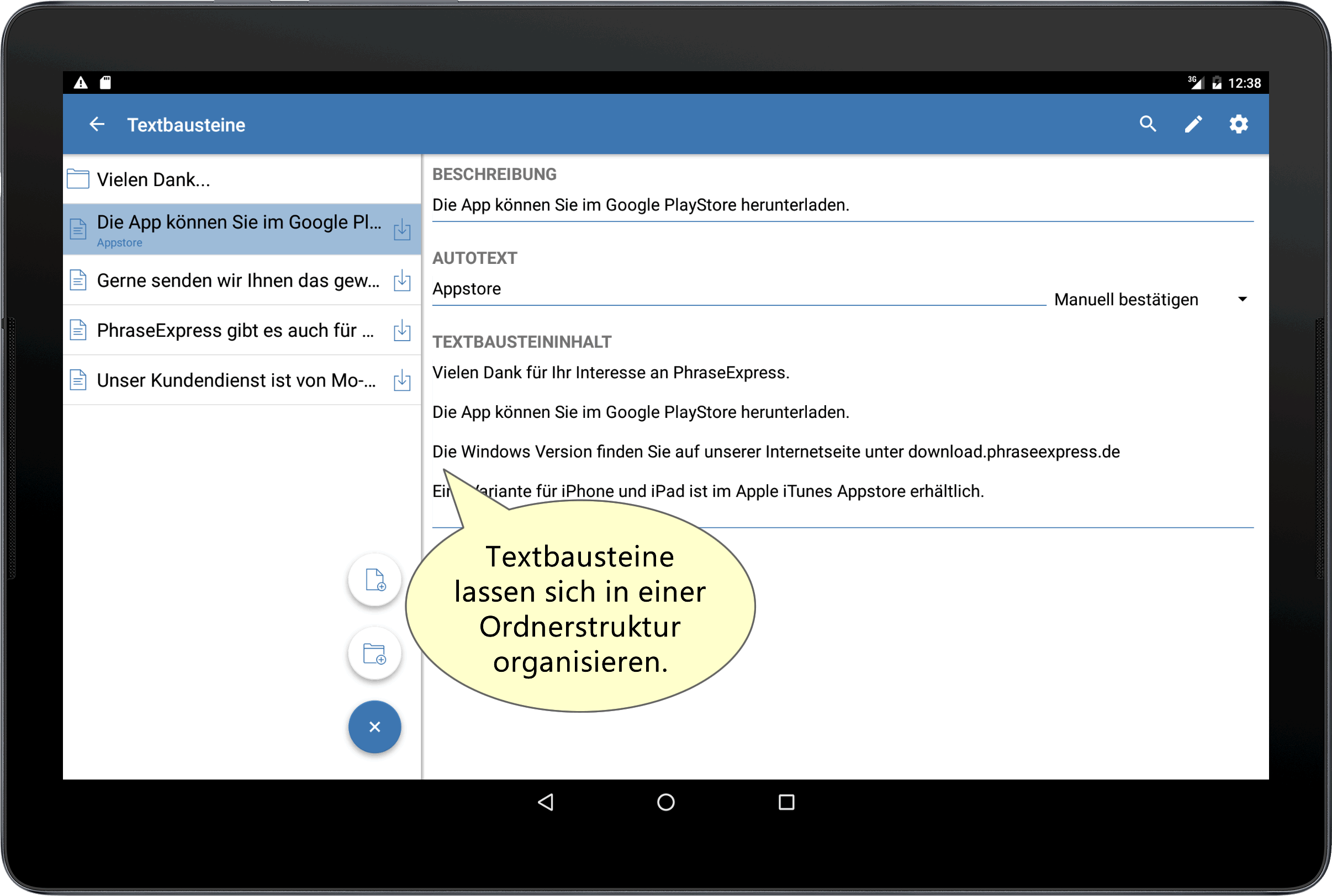Select the 'Die App können Sie im Google Pl...' phrase
This screenshot has width=1332, height=896.
pos(242,229)
